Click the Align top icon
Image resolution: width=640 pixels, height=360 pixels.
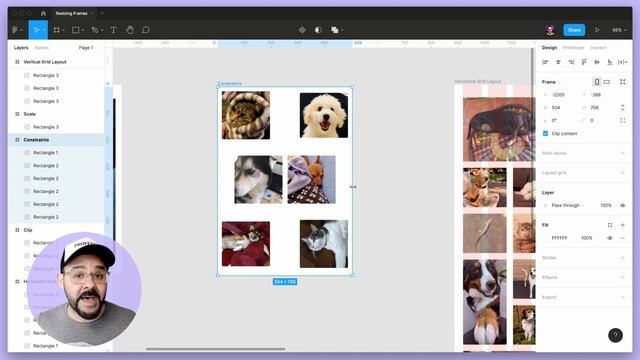[x=584, y=62]
